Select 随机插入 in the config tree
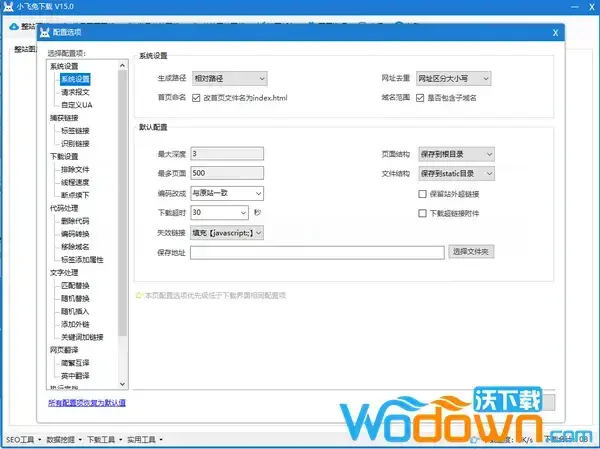Screen dimensions: 600x449 click(75, 312)
